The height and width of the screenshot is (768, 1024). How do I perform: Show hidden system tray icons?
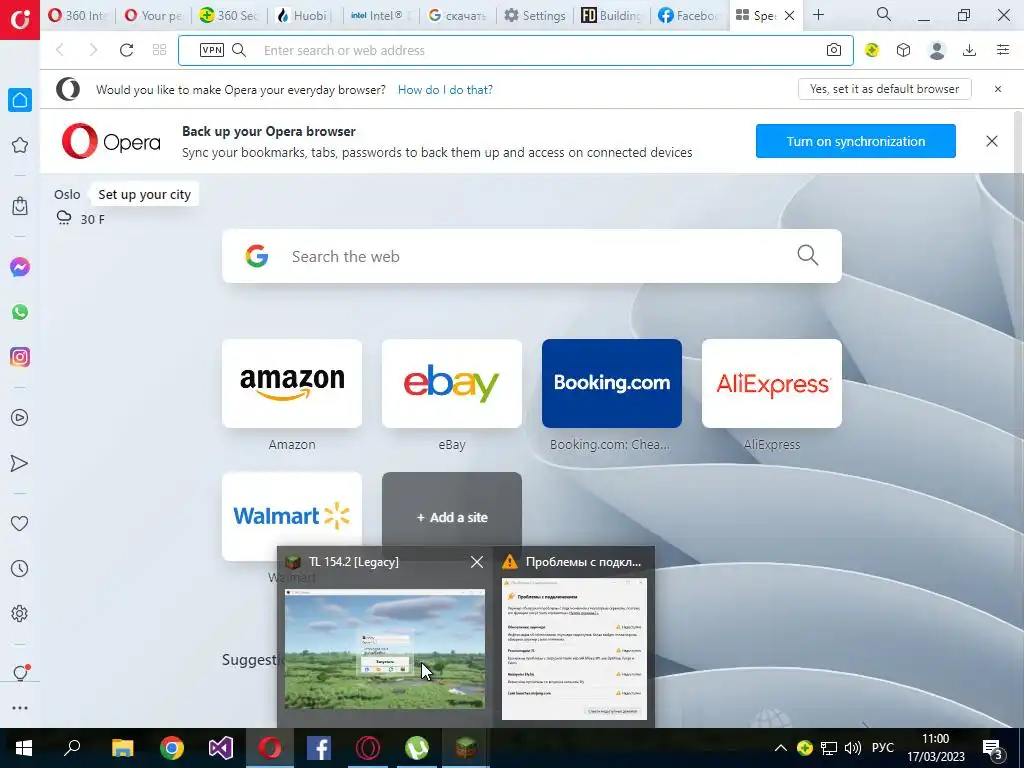[780, 748]
